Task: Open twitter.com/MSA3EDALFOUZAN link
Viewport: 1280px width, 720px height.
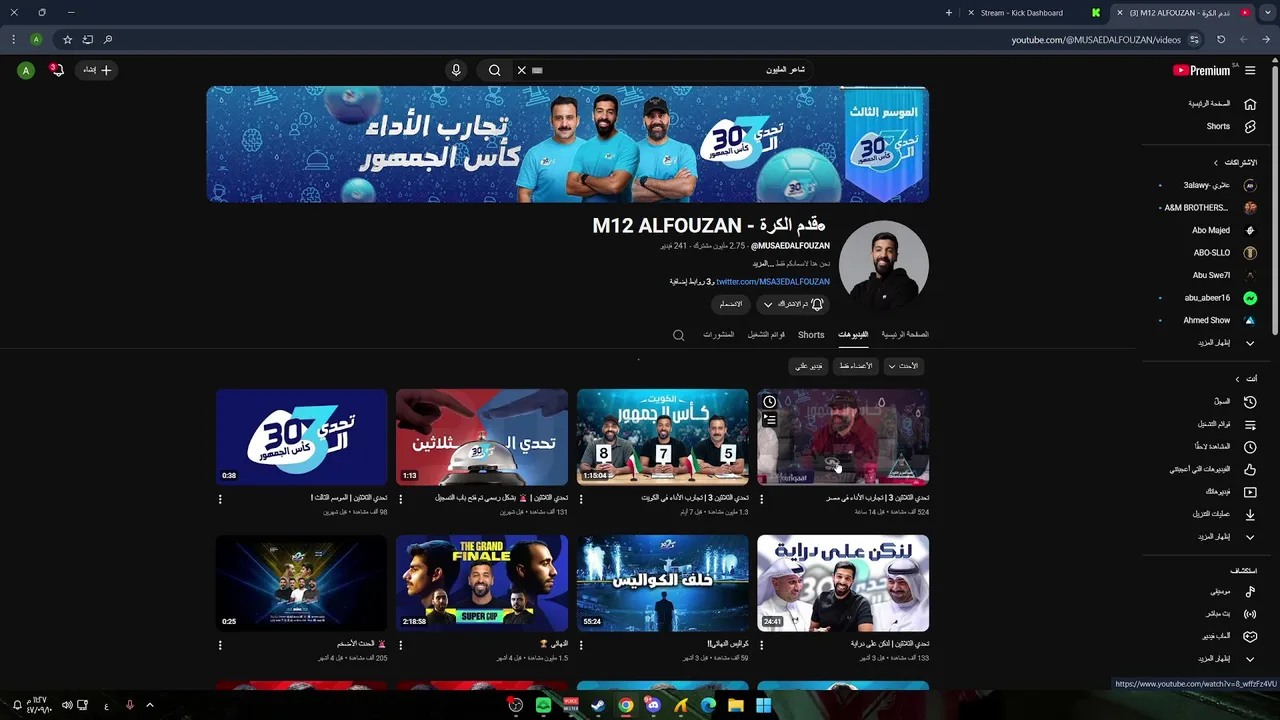Action: point(773,282)
